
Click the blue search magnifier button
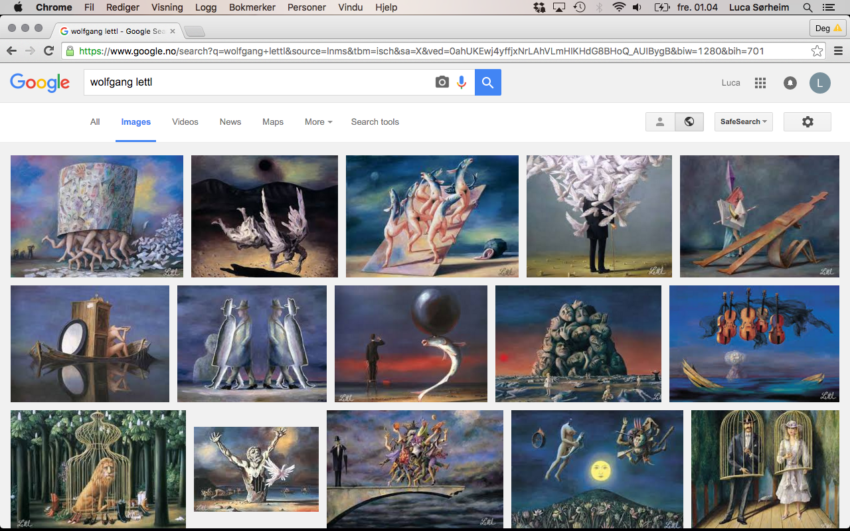[x=488, y=82]
